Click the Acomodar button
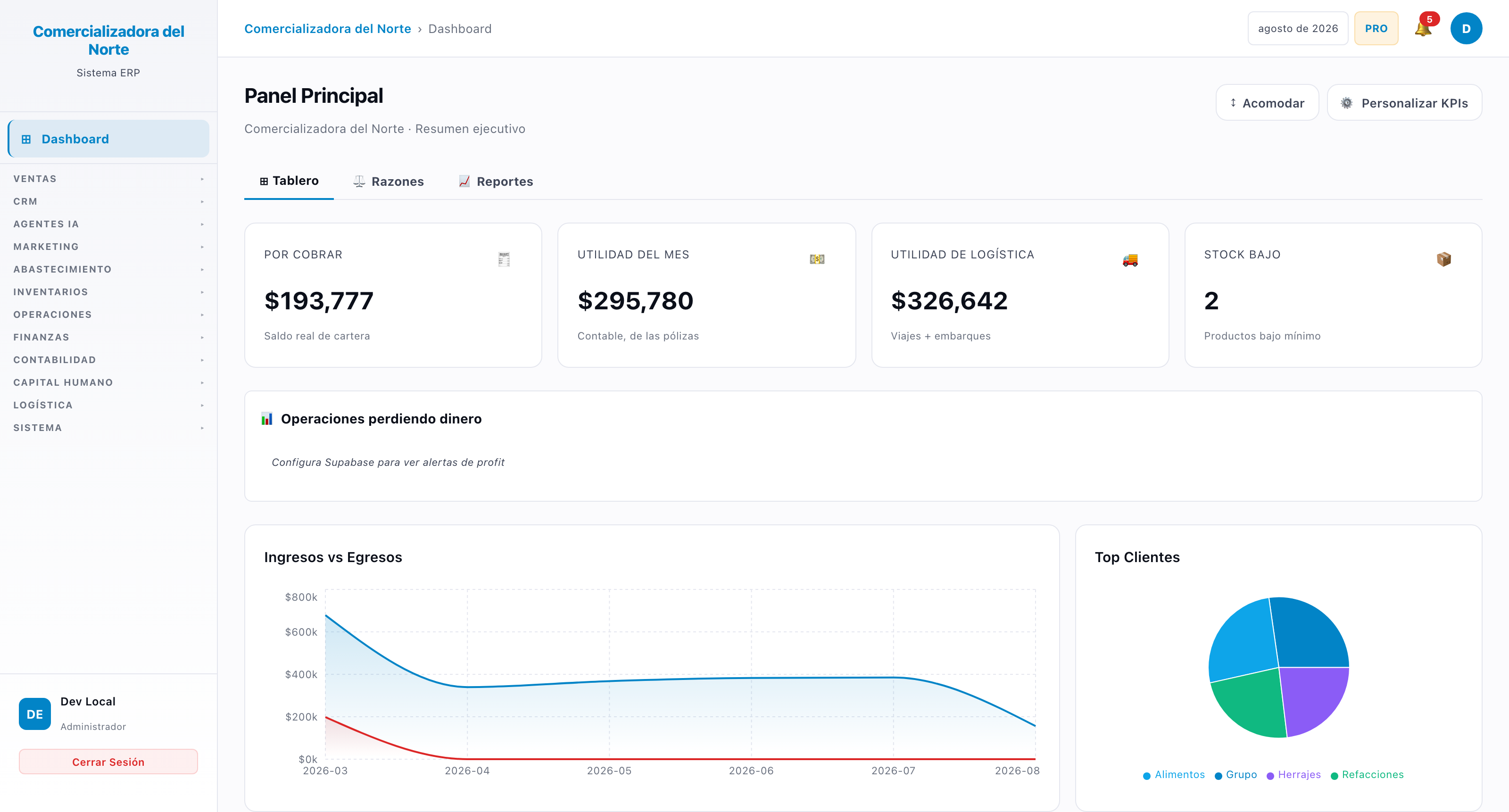This screenshot has width=1509, height=812. point(1267,103)
